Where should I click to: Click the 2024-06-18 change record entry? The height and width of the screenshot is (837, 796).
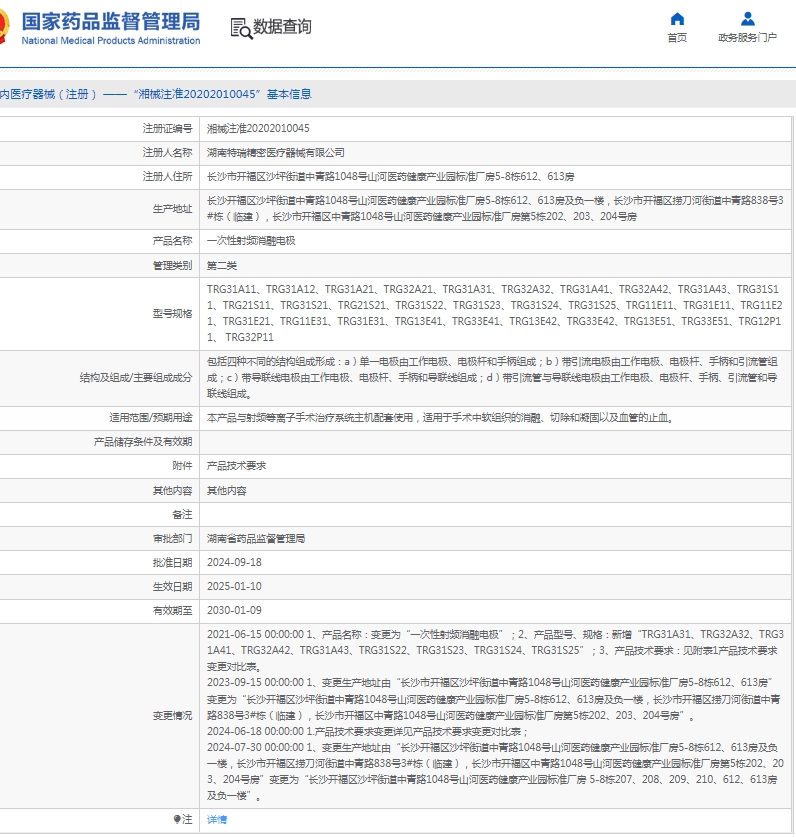(x=368, y=731)
